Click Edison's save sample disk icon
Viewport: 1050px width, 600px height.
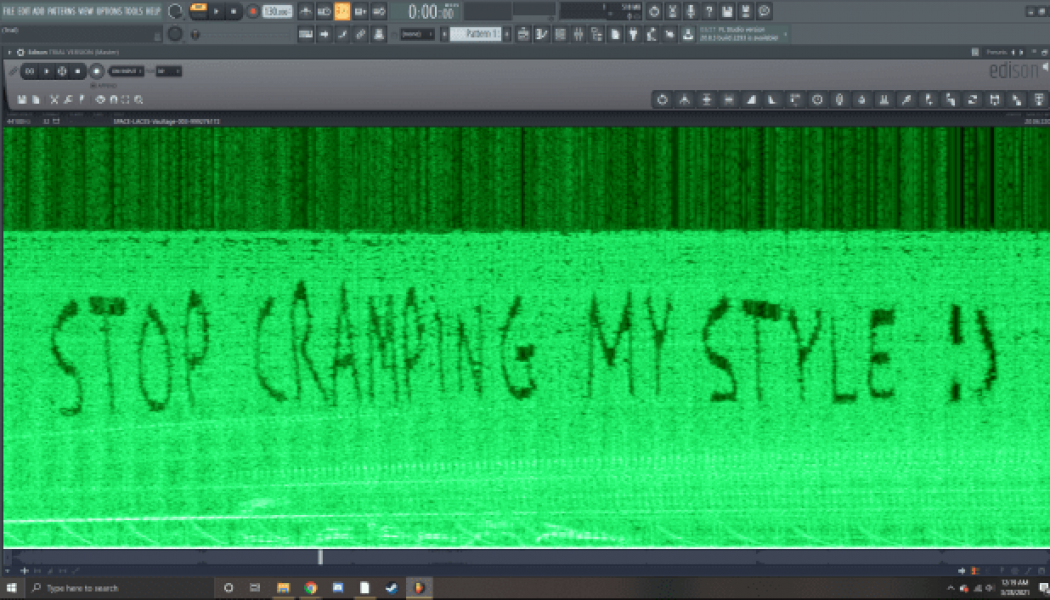[22, 99]
